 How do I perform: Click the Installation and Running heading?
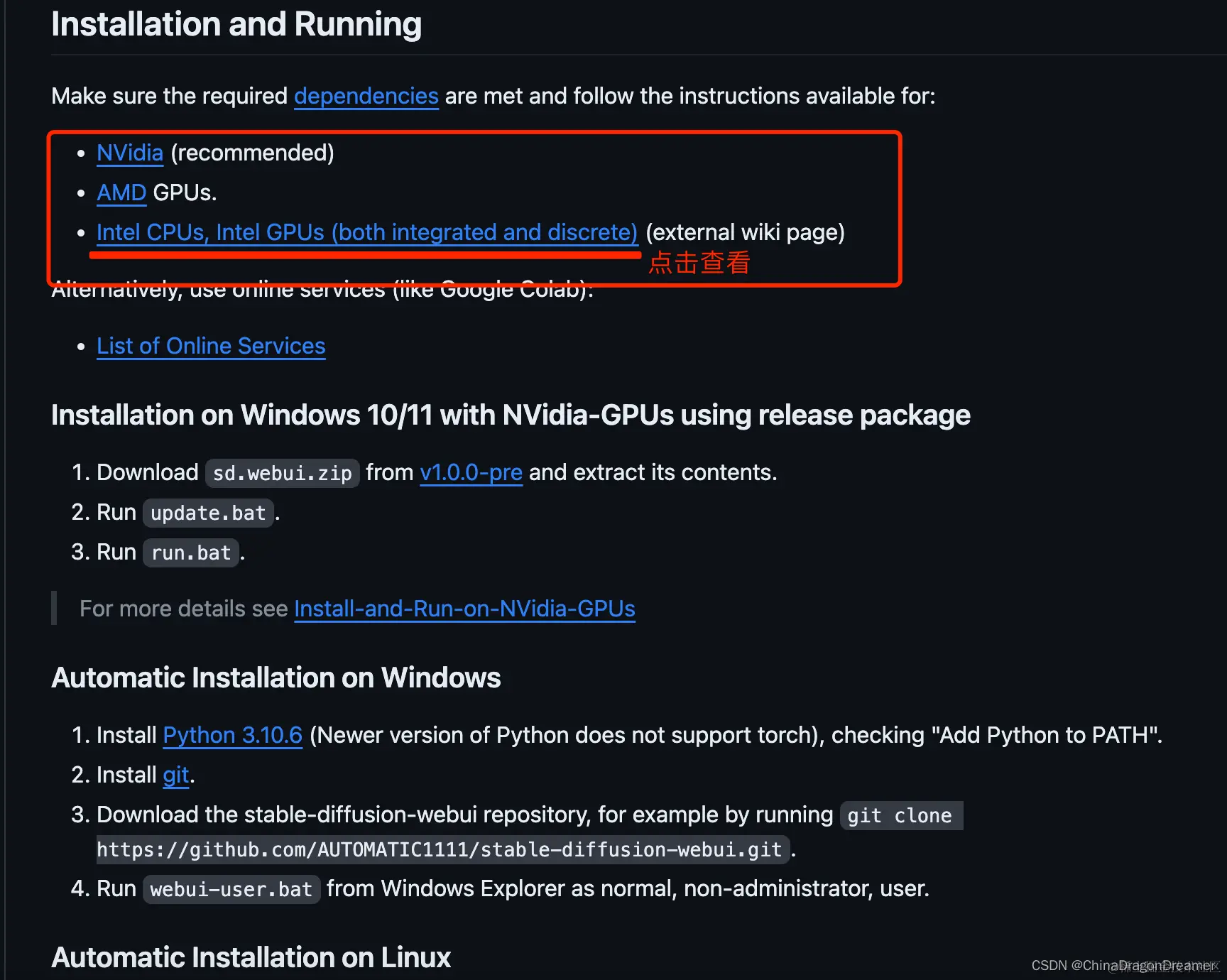click(x=236, y=24)
